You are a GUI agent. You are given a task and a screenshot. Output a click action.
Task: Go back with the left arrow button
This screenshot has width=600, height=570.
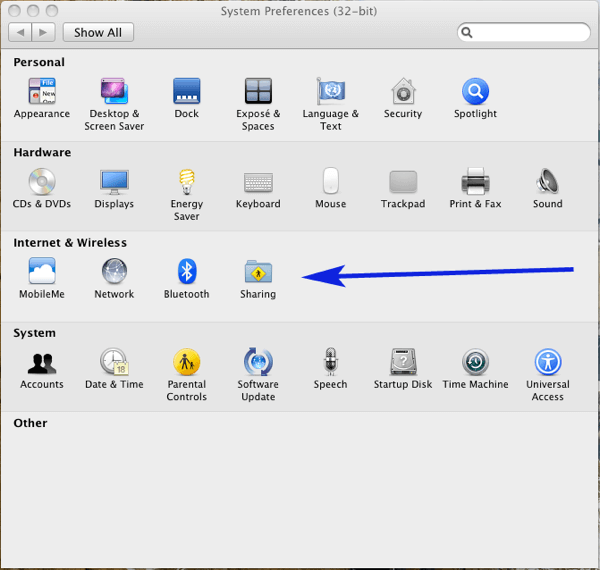[20, 33]
